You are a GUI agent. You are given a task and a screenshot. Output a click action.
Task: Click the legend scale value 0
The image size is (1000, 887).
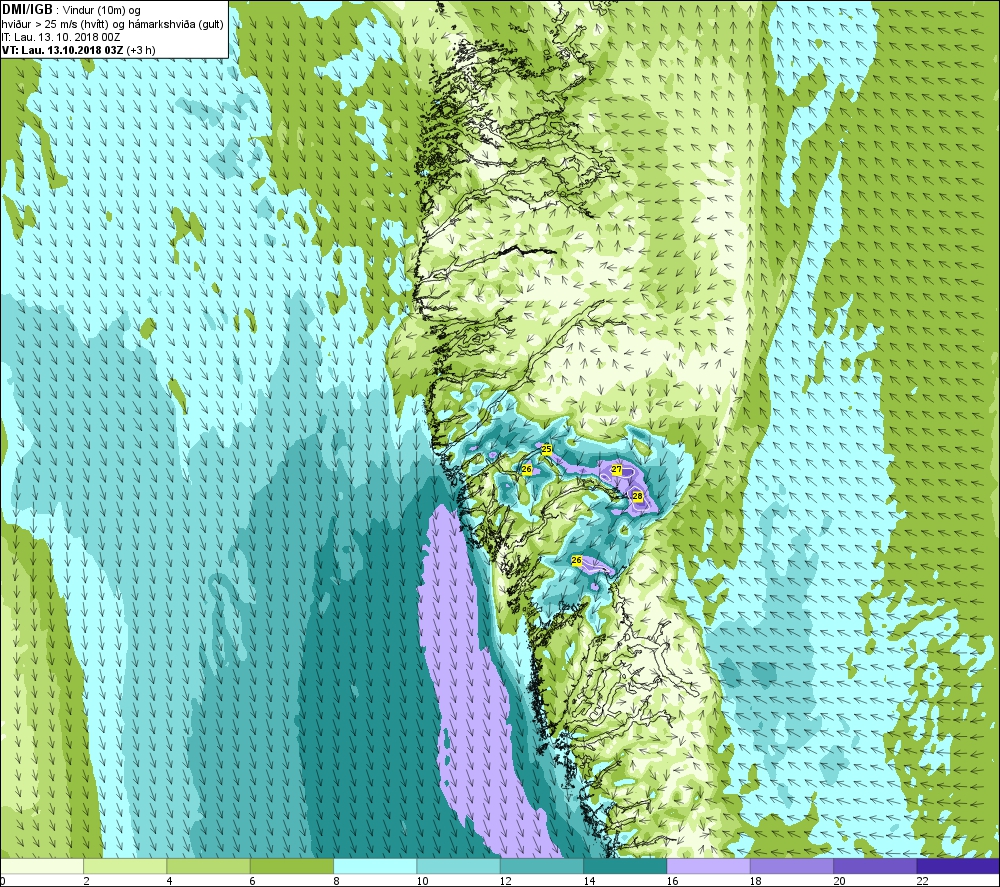3,881
